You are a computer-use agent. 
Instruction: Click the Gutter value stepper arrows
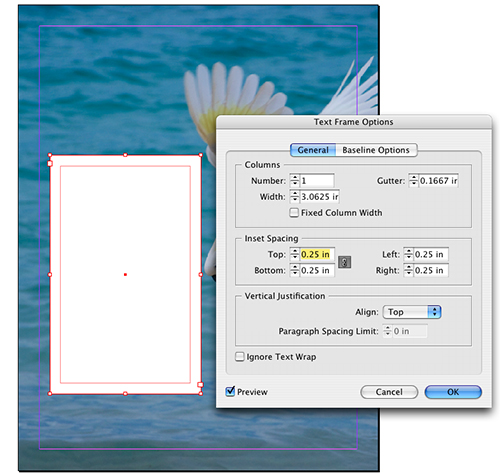pos(413,181)
